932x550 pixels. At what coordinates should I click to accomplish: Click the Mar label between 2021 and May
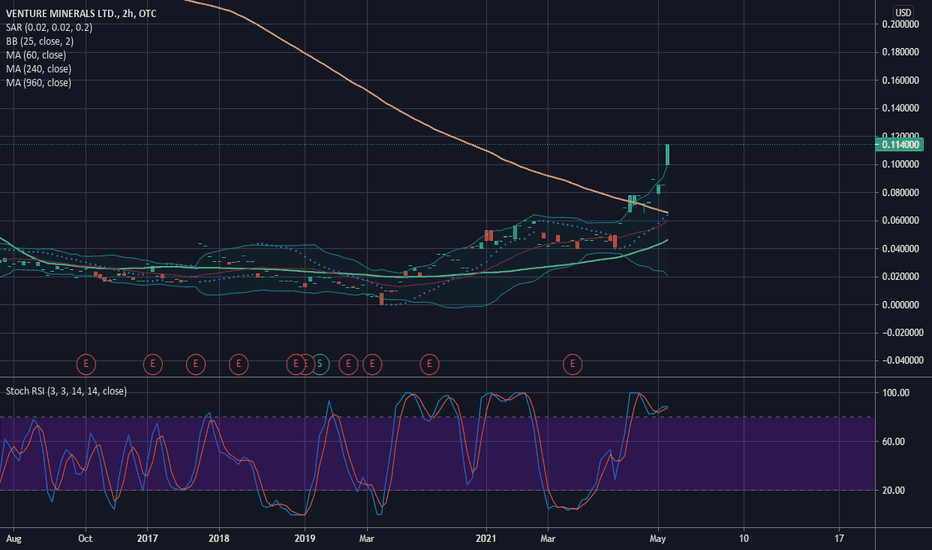tap(547, 538)
